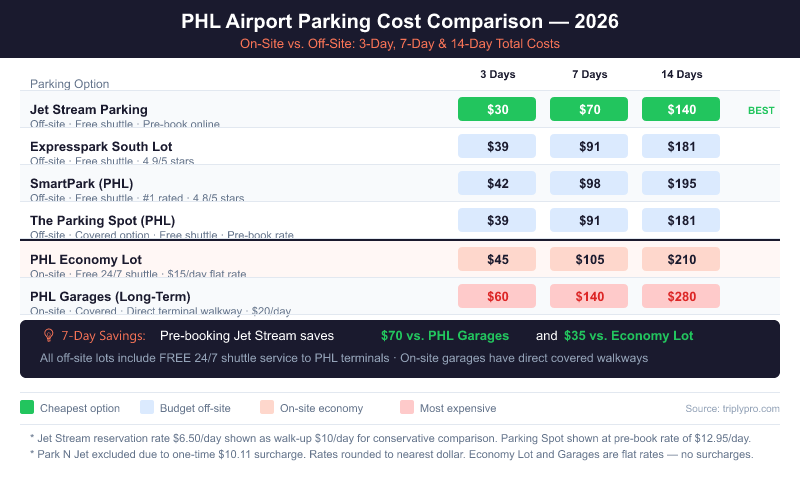Viewport: 800px width, 500px height.
Task: Select Jet Stream 3-day $30 price
Action: coord(497,110)
